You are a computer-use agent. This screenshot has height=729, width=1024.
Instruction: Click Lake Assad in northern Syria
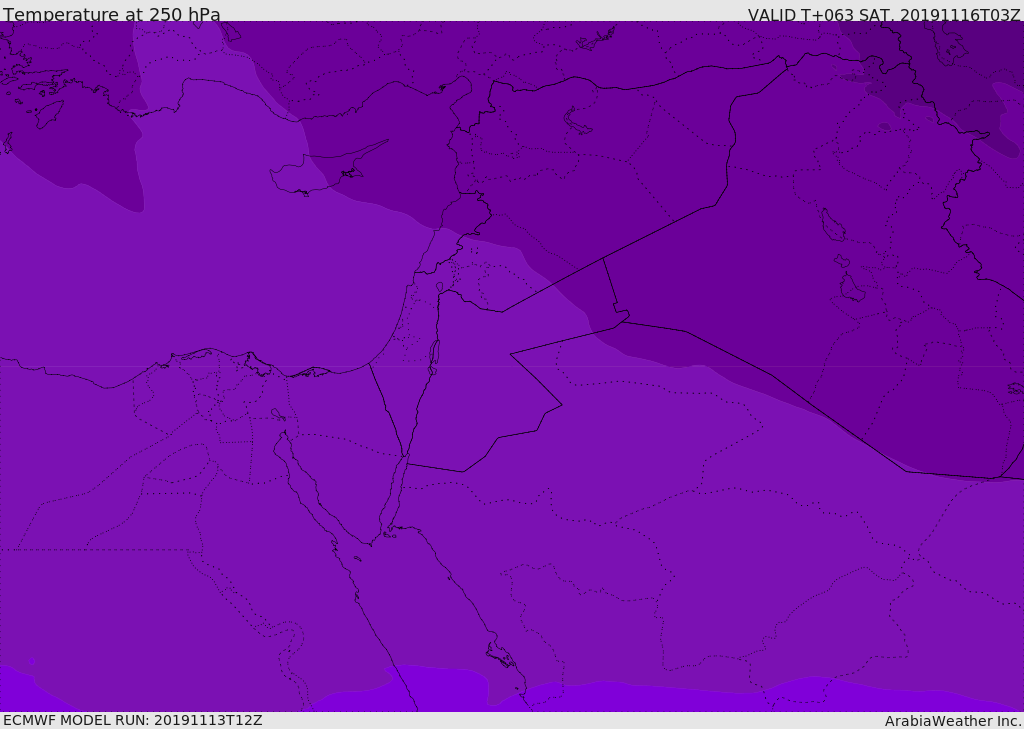pos(578,120)
